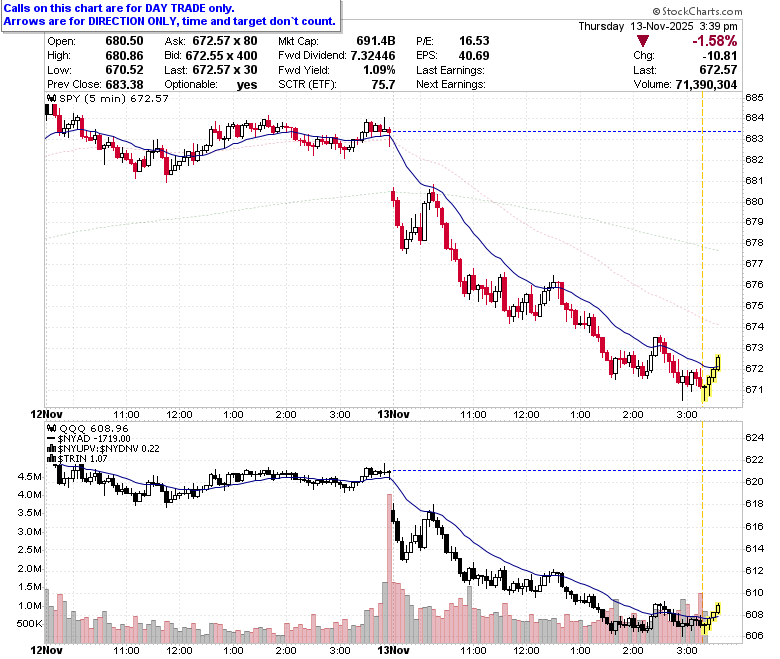The width and height of the screenshot is (780, 659).
Task: Click the $NYUPV:$NYDNV legend histogram icon
Action: pyautogui.click(x=51, y=449)
